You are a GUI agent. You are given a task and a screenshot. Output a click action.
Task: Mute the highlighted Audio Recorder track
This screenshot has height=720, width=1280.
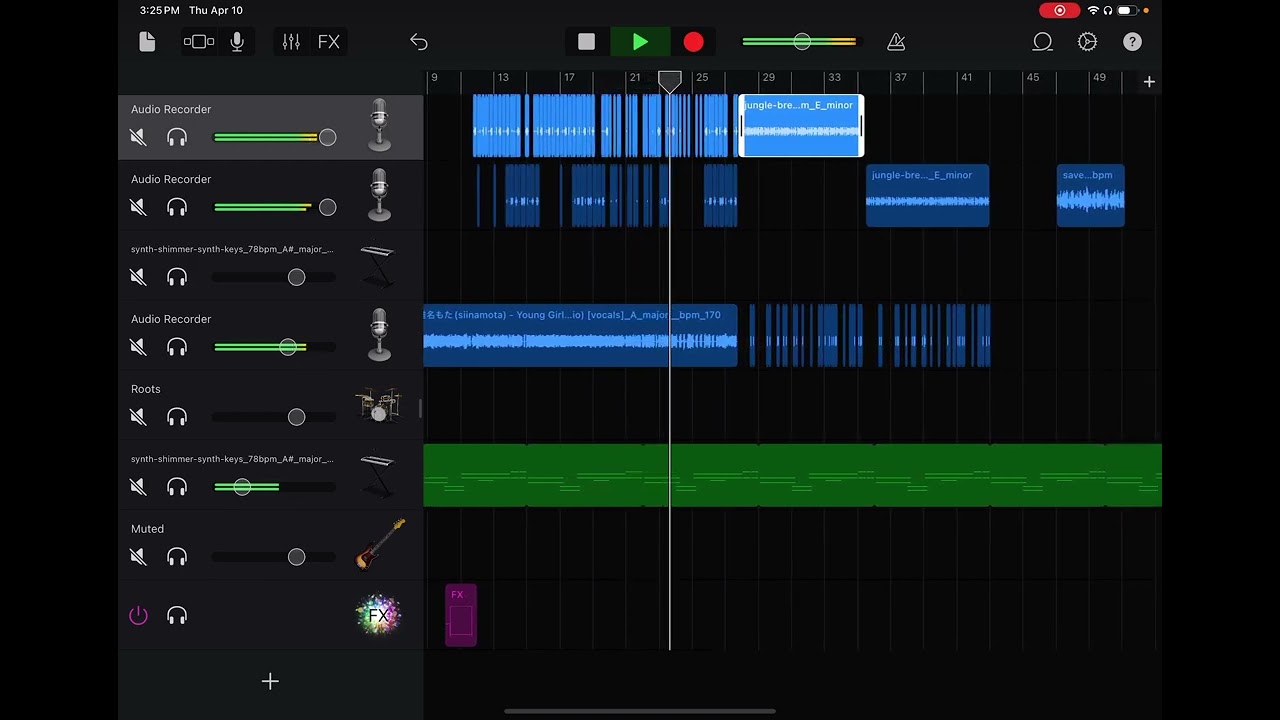coord(138,137)
